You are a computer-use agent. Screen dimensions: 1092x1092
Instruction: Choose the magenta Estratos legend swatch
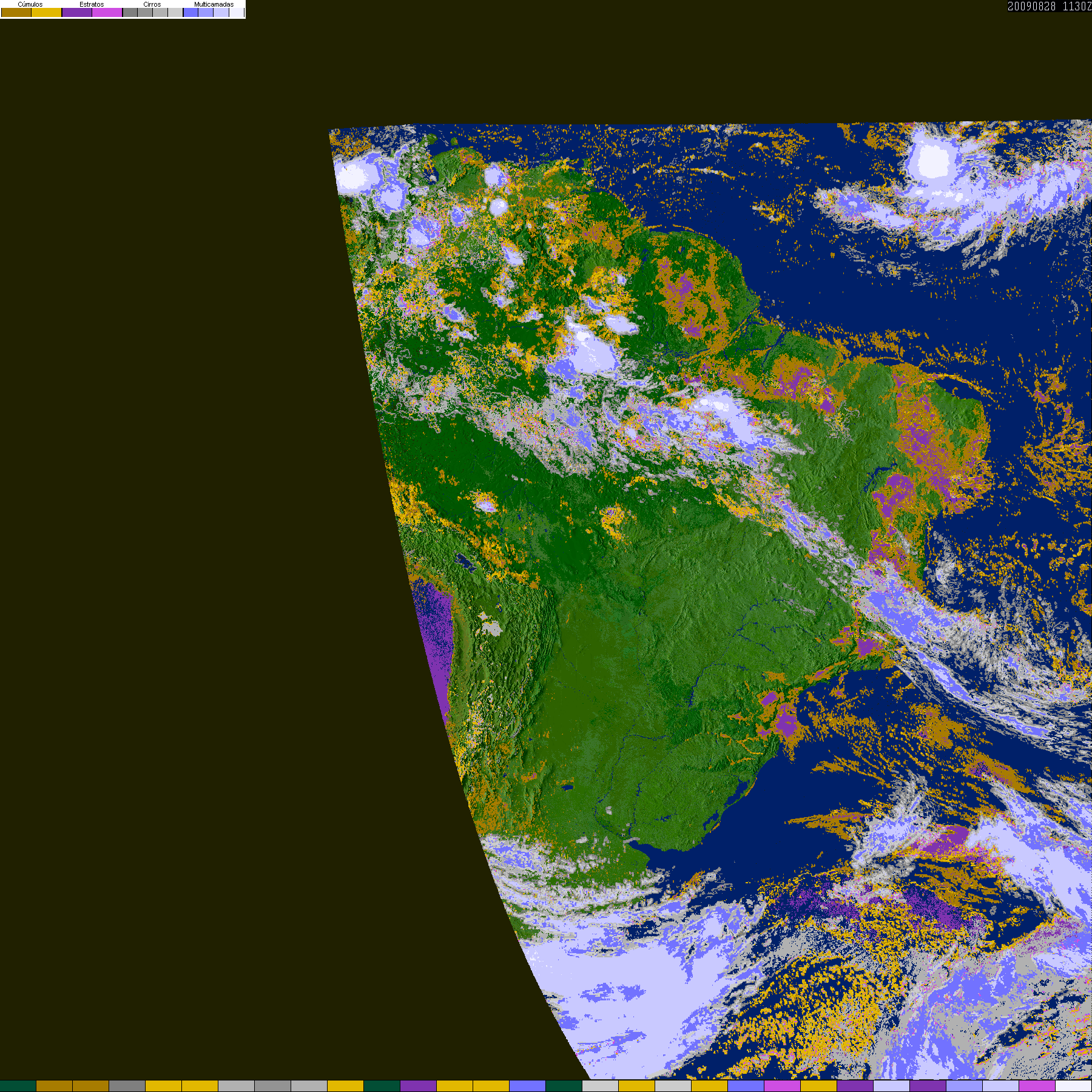(107, 12)
